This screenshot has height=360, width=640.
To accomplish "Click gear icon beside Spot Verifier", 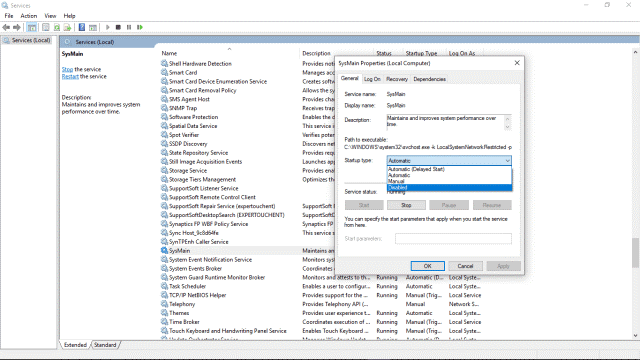I will 164,135.
